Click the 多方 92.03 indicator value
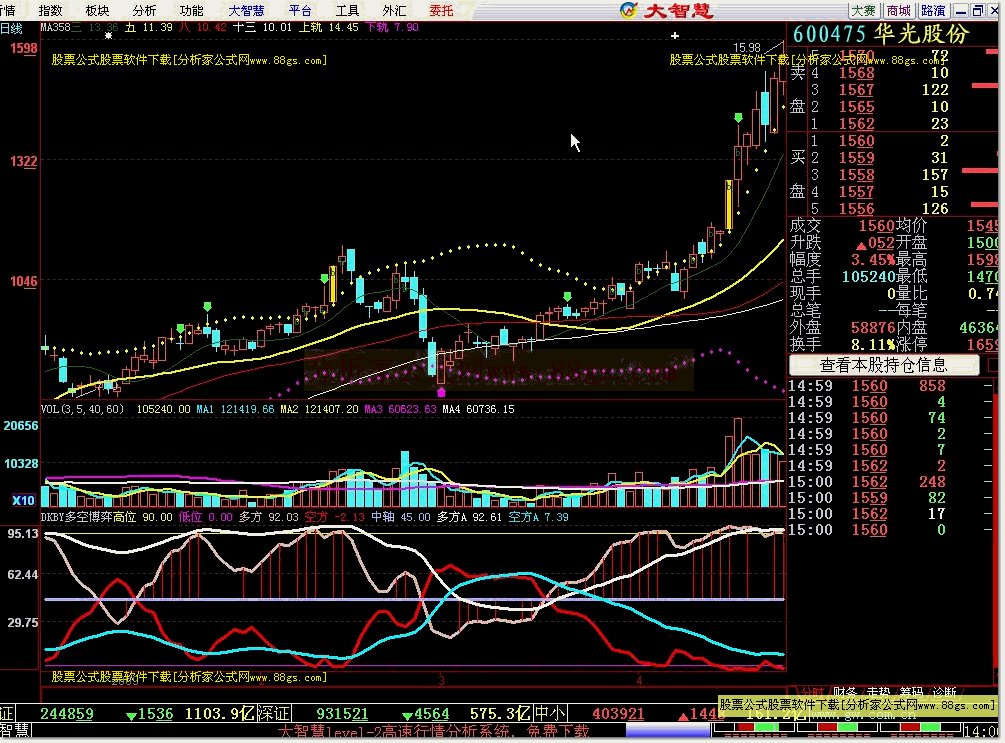 tap(268, 517)
